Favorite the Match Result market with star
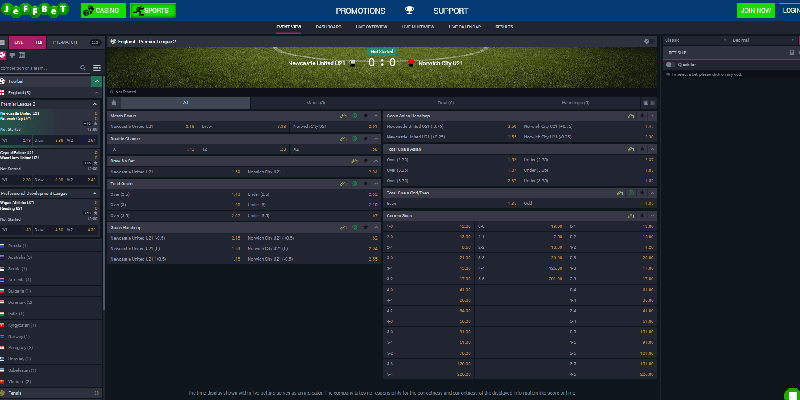The width and height of the screenshot is (800, 400). pos(366,116)
